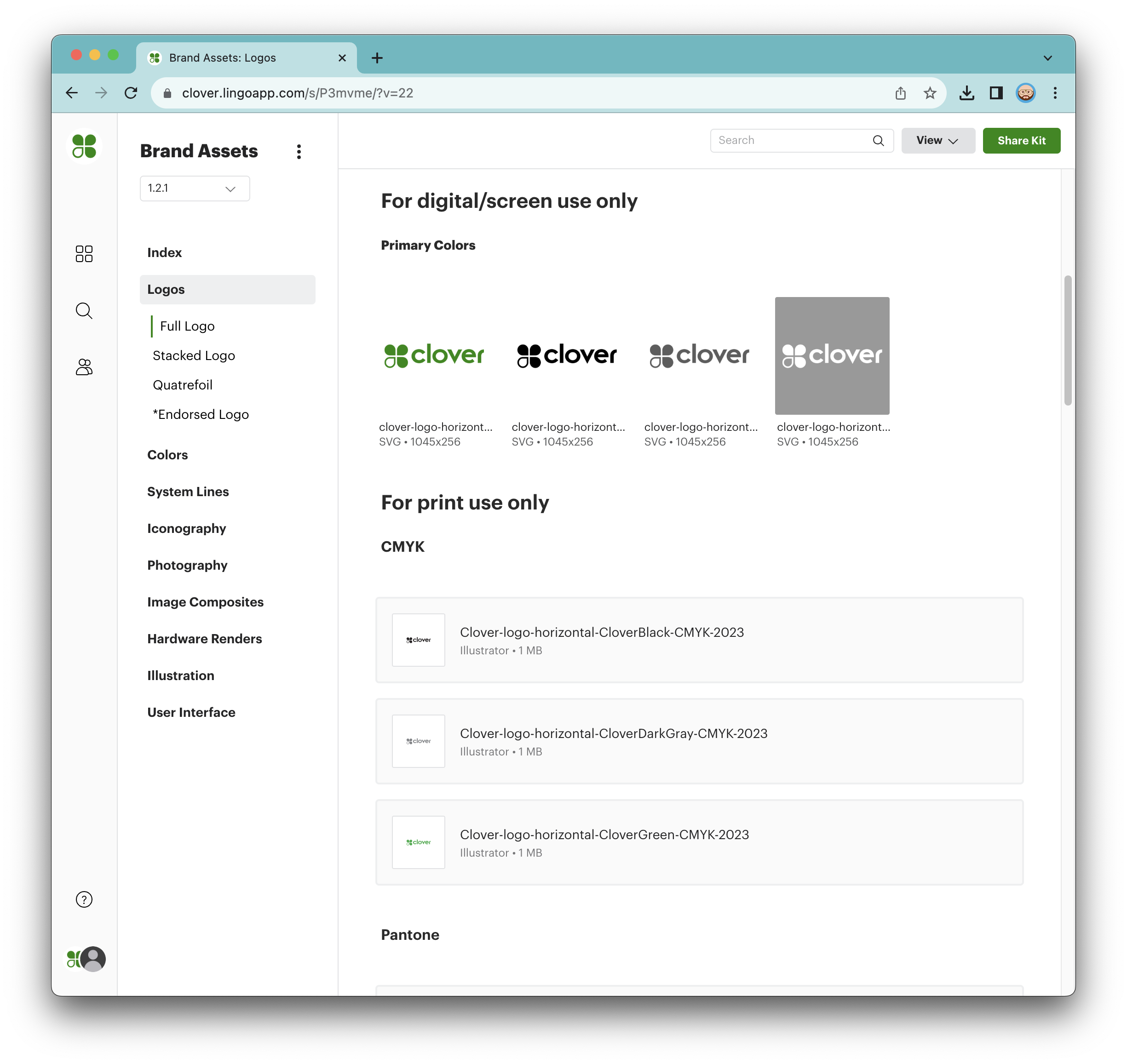Click the Chrome profile avatar
Image resolution: width=1127 pixels, height=1064 pixels.
(x=1025, y=93)
